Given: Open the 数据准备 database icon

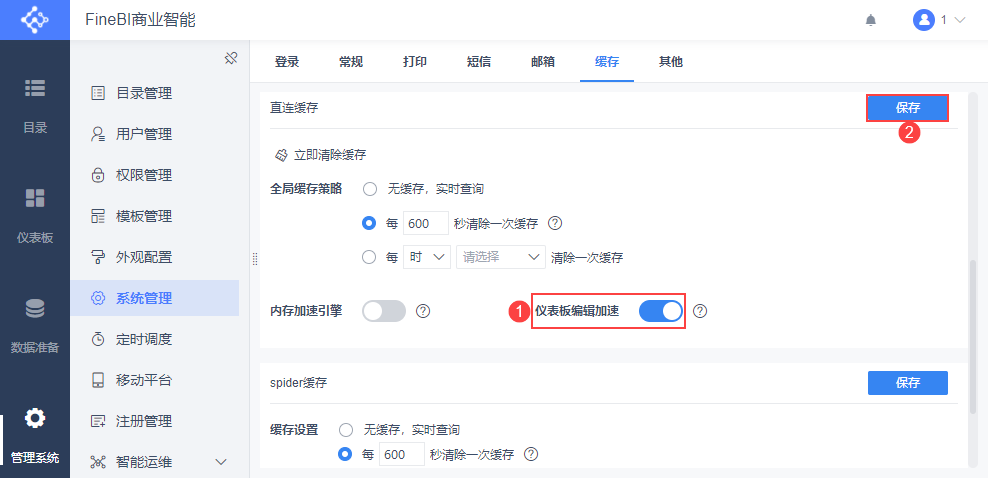Looking at the screenshot, I should pyautogui.click(x=35, y=308).
